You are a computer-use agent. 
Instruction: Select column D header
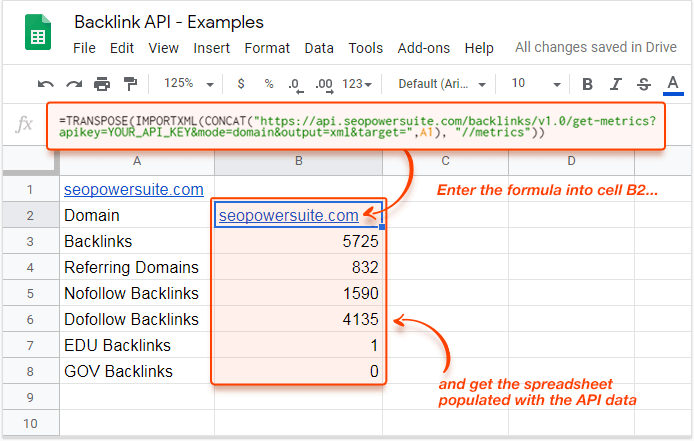(571, 161)
